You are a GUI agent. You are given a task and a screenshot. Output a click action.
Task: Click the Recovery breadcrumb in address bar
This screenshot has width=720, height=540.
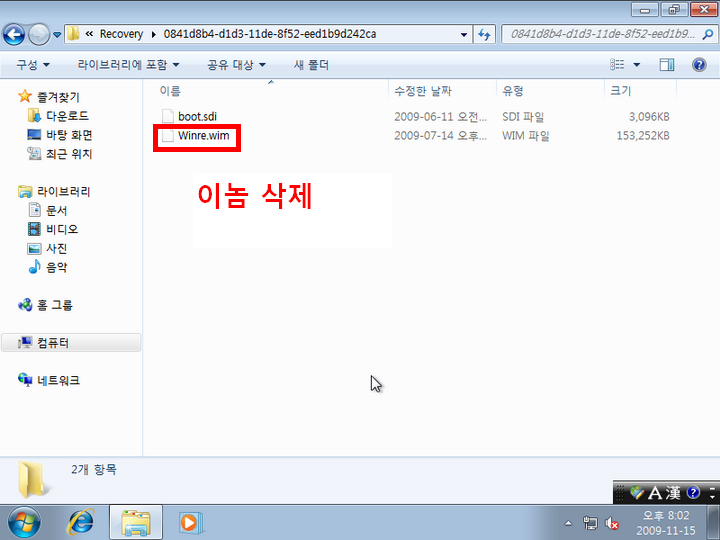121,34
